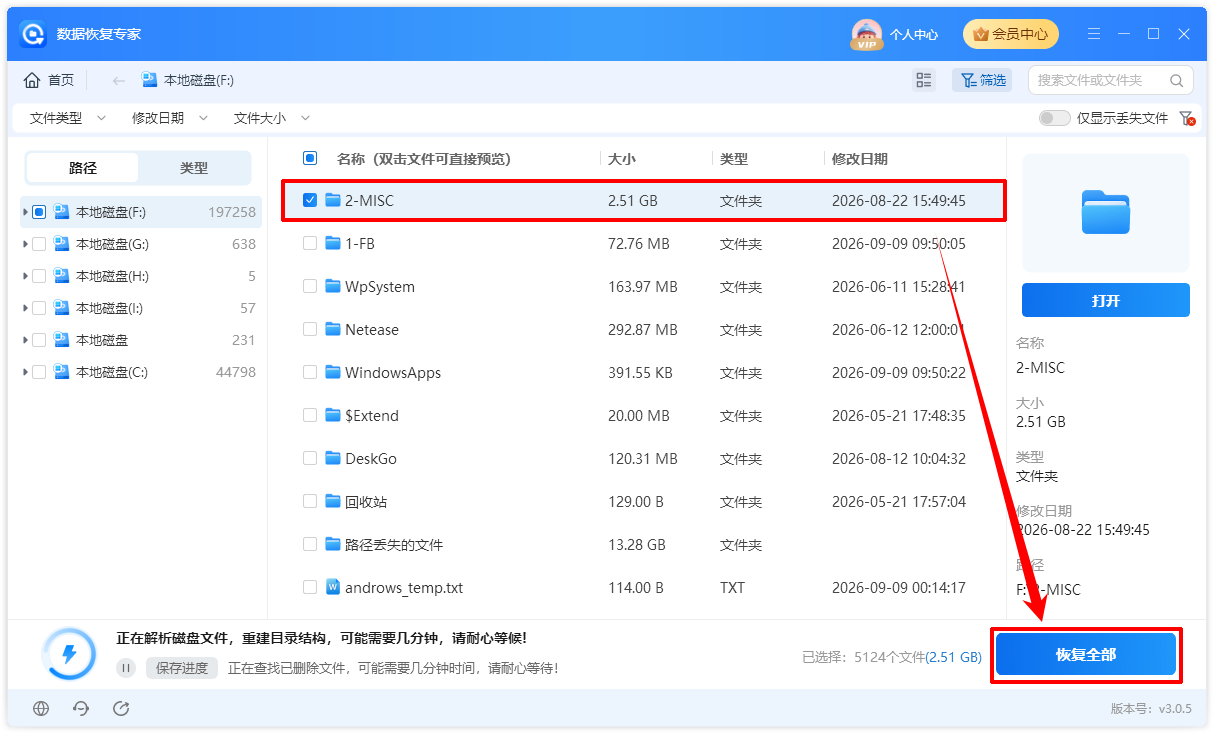The image size is (1214, 734).
Task: Click the disk icon for 本地磁盘(G:)
Action: (x=61, y=244)
